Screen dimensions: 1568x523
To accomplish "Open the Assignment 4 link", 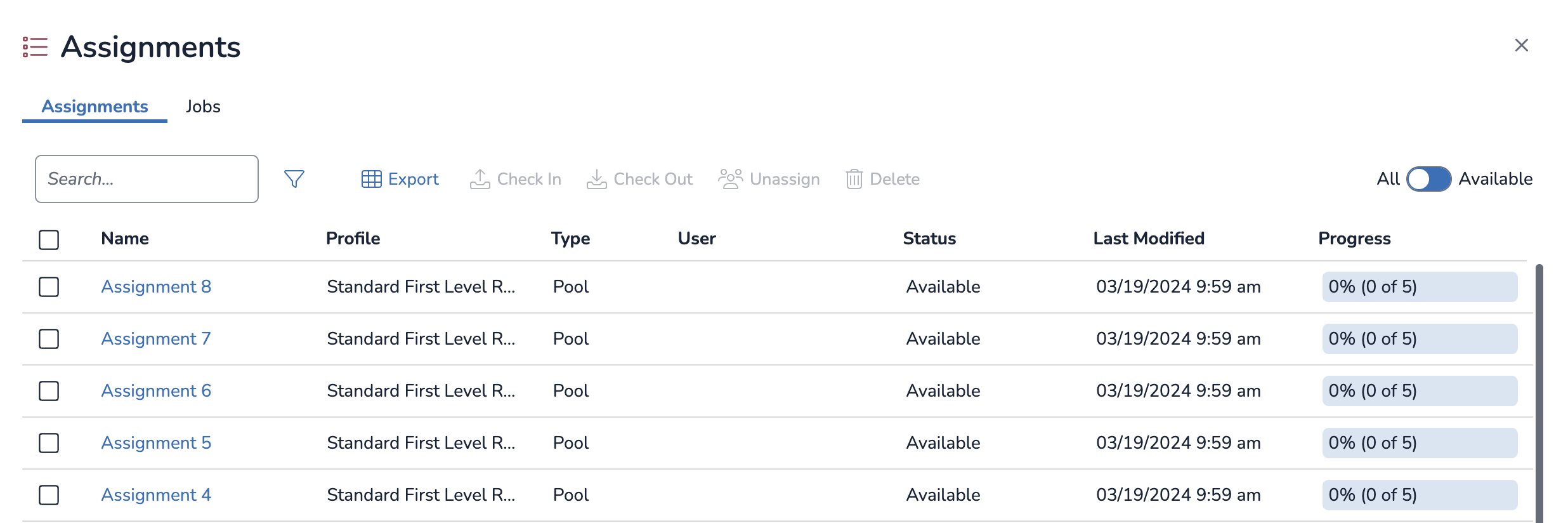I will pos(155,495).
